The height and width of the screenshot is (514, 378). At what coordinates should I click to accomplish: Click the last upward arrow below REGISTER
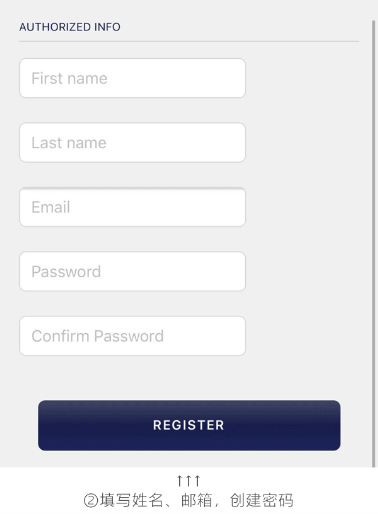(197, 481)
